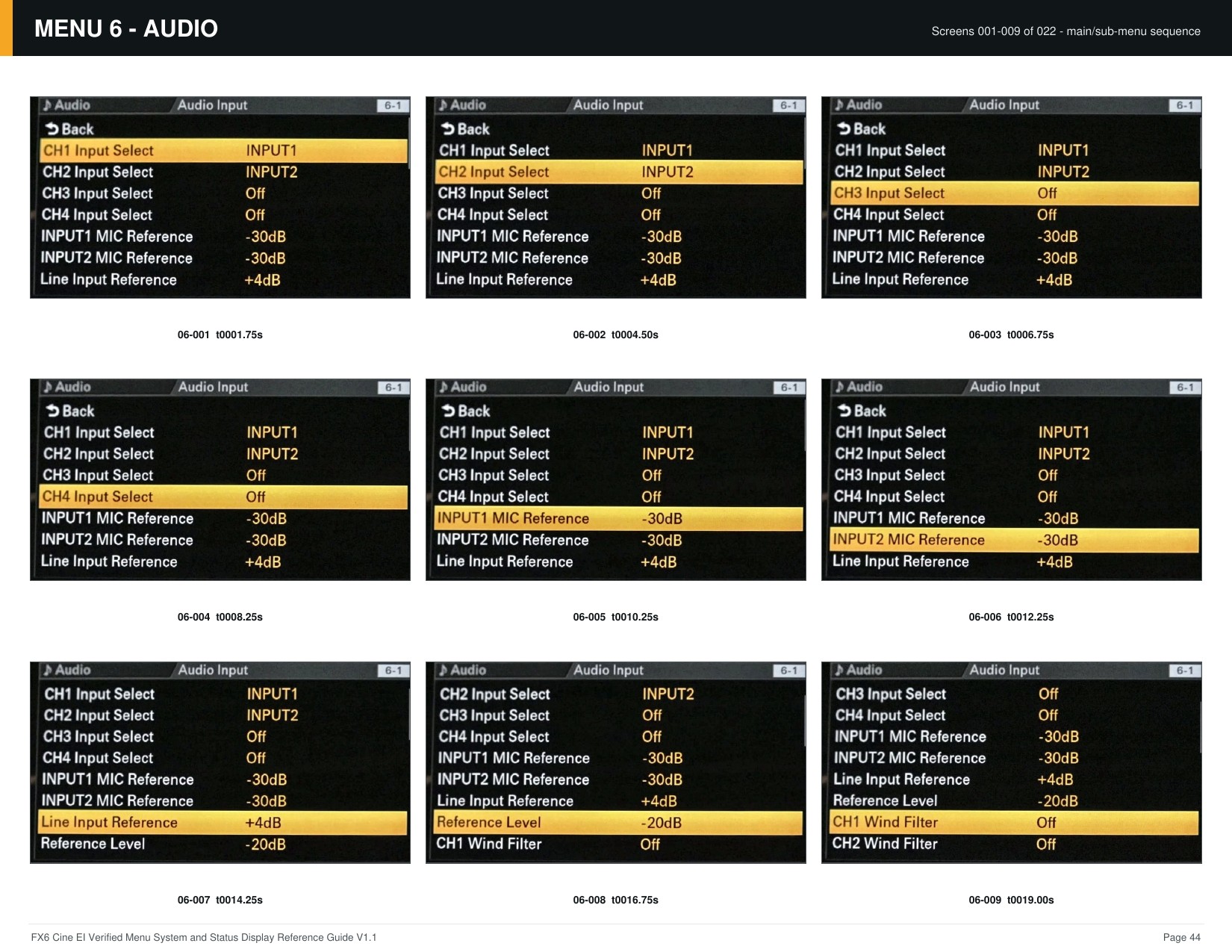The height and width of the screenshot is (952, 1232).
Task: Click the Audio music-note icon in screen 06-005
Action: click(x=444, y=388)
